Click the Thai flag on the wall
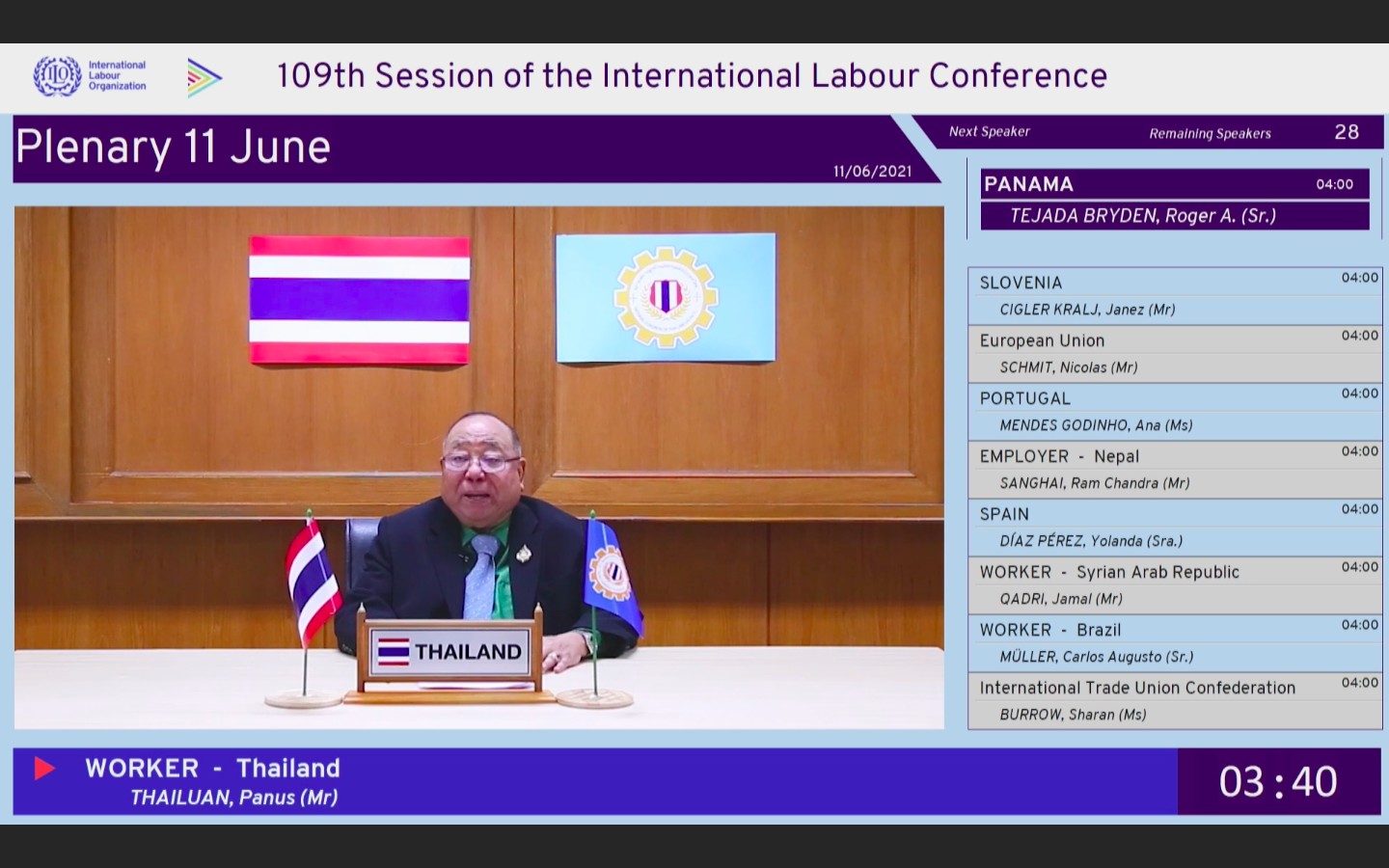 (x=359, y=300)
